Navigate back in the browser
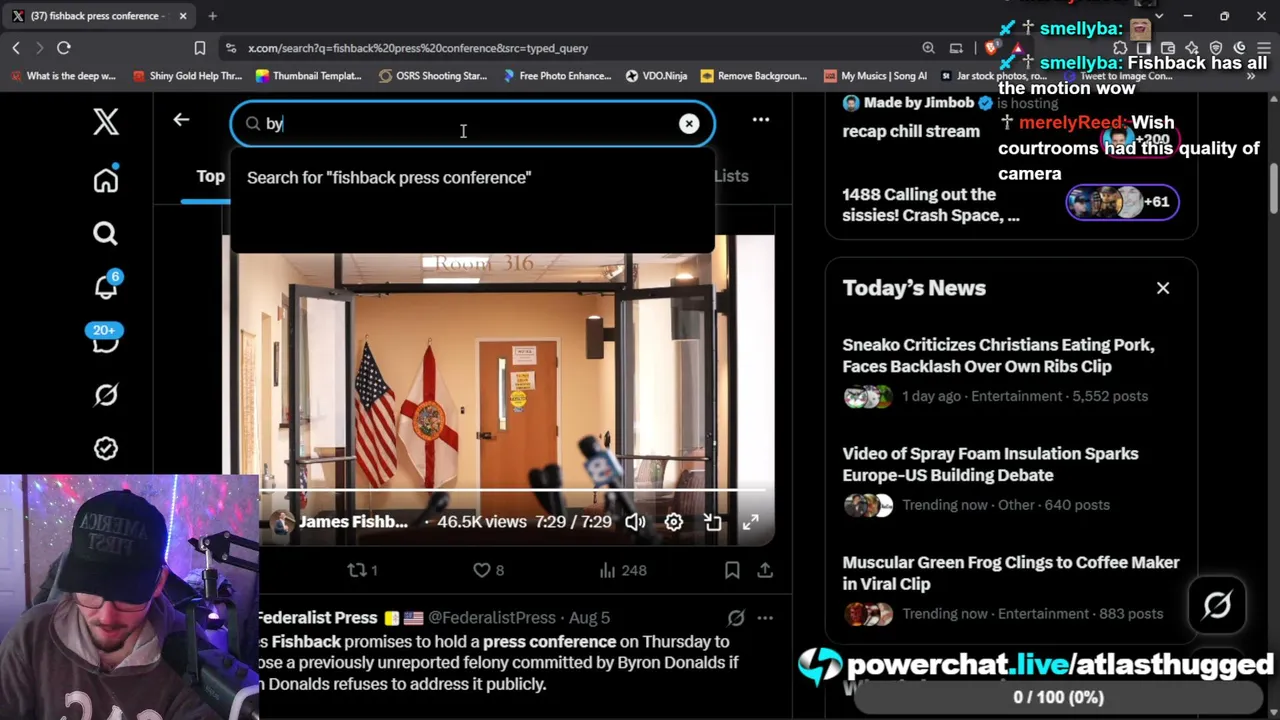Screen dimensions: 1280x720 pyautogui.click(x=16, y=48)
